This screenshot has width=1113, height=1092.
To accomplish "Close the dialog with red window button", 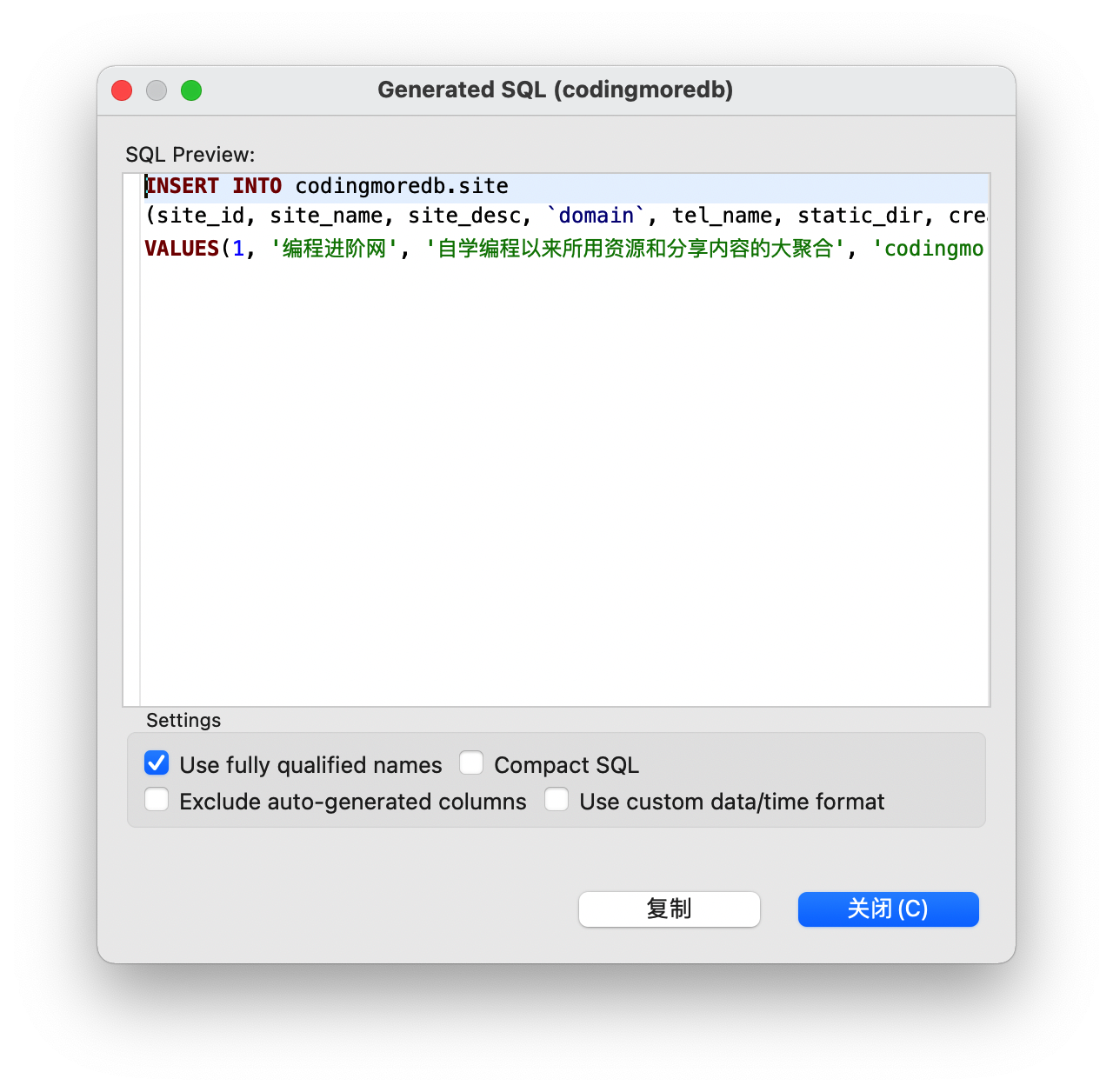I will [122, 90].
